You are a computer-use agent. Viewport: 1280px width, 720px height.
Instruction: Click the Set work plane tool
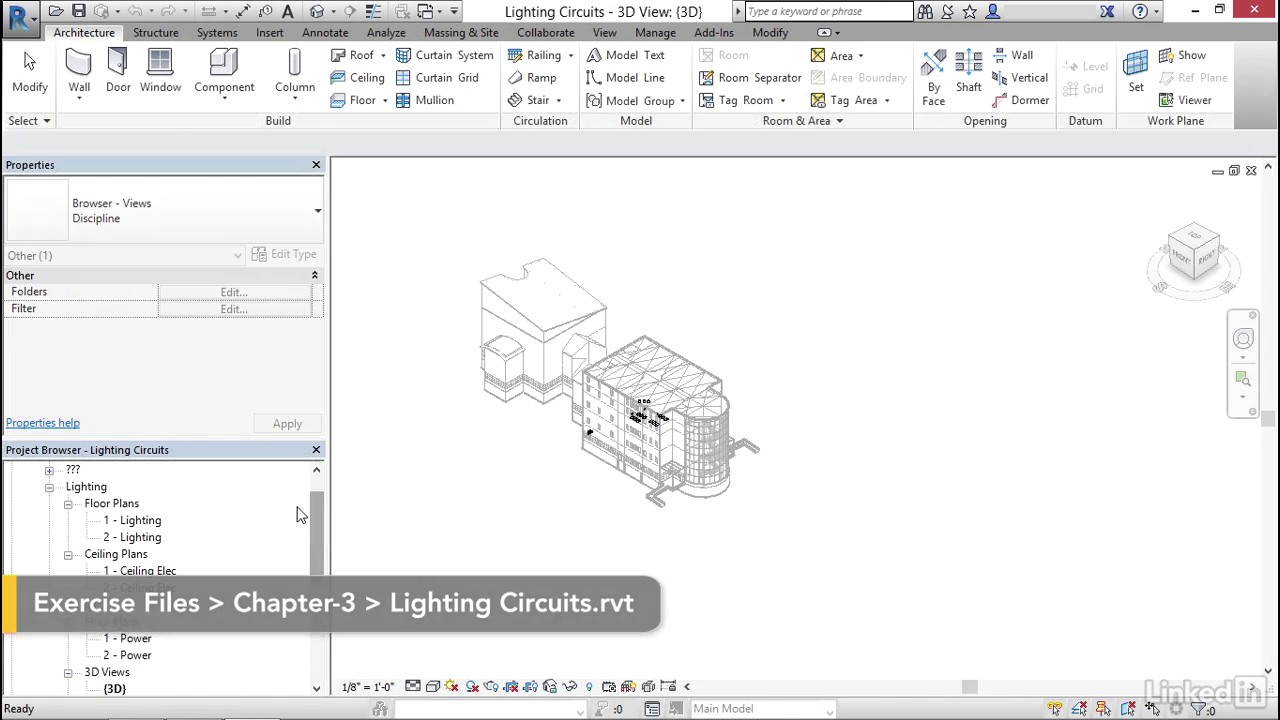pos(1136,72)
